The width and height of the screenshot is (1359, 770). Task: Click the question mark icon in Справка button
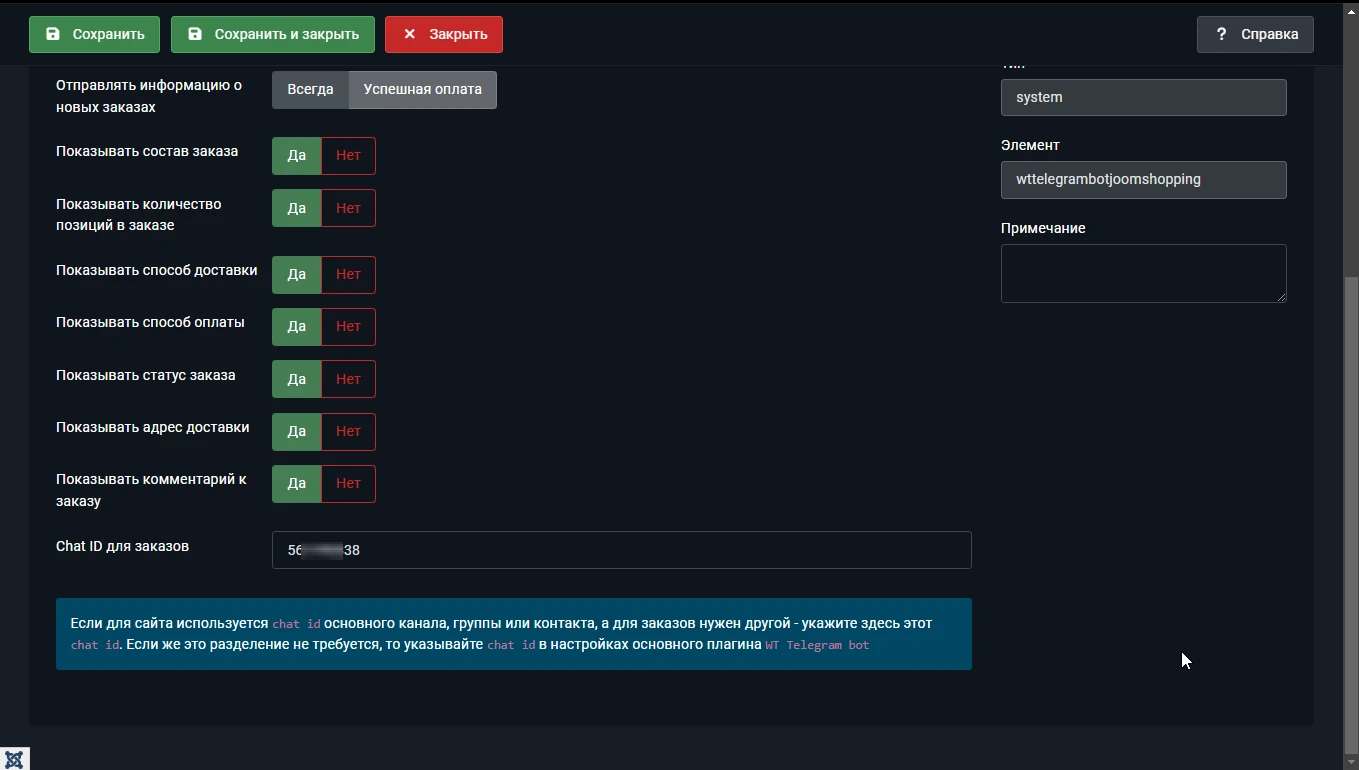pos(1221,34)
